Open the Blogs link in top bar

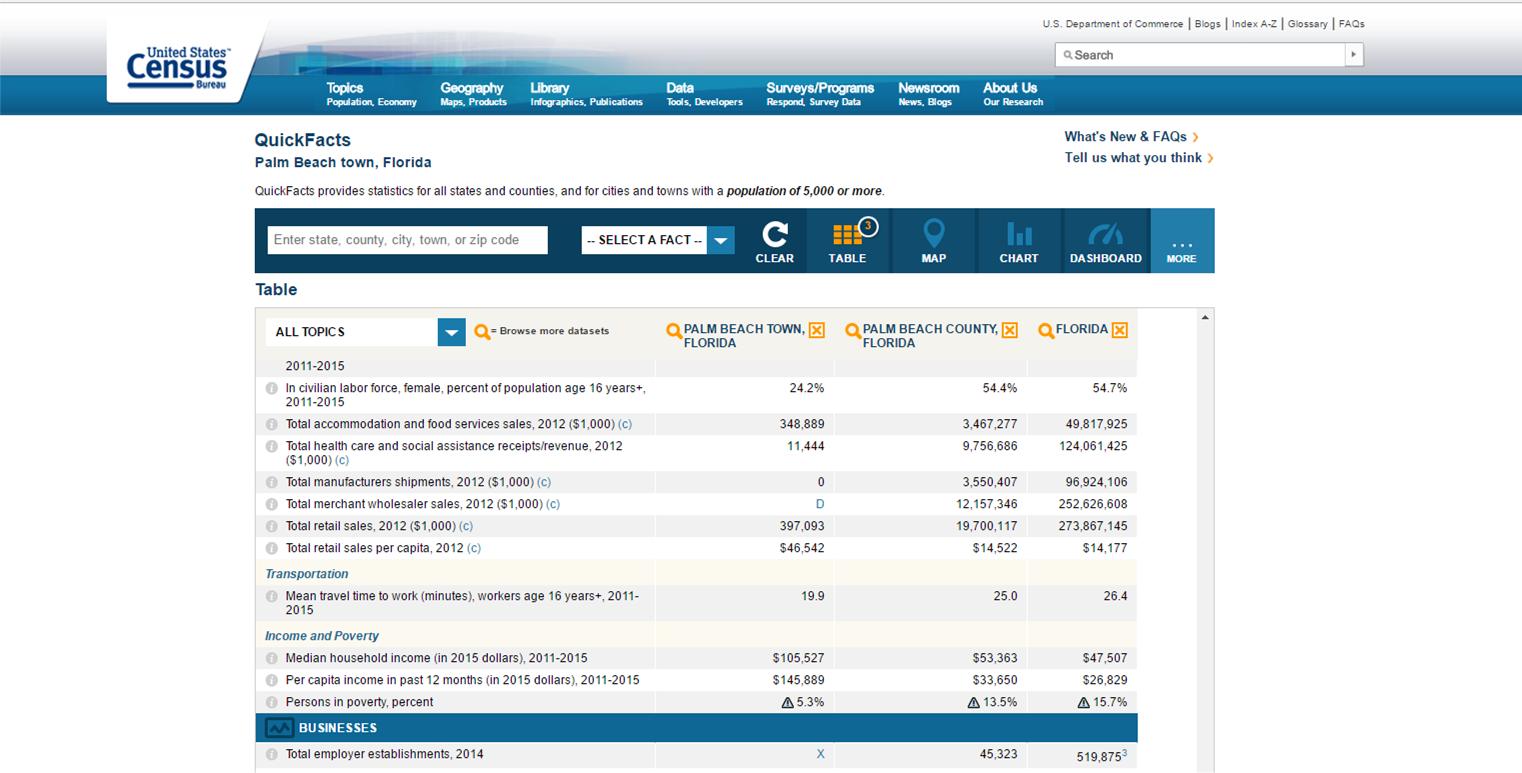pos(1207,24)
